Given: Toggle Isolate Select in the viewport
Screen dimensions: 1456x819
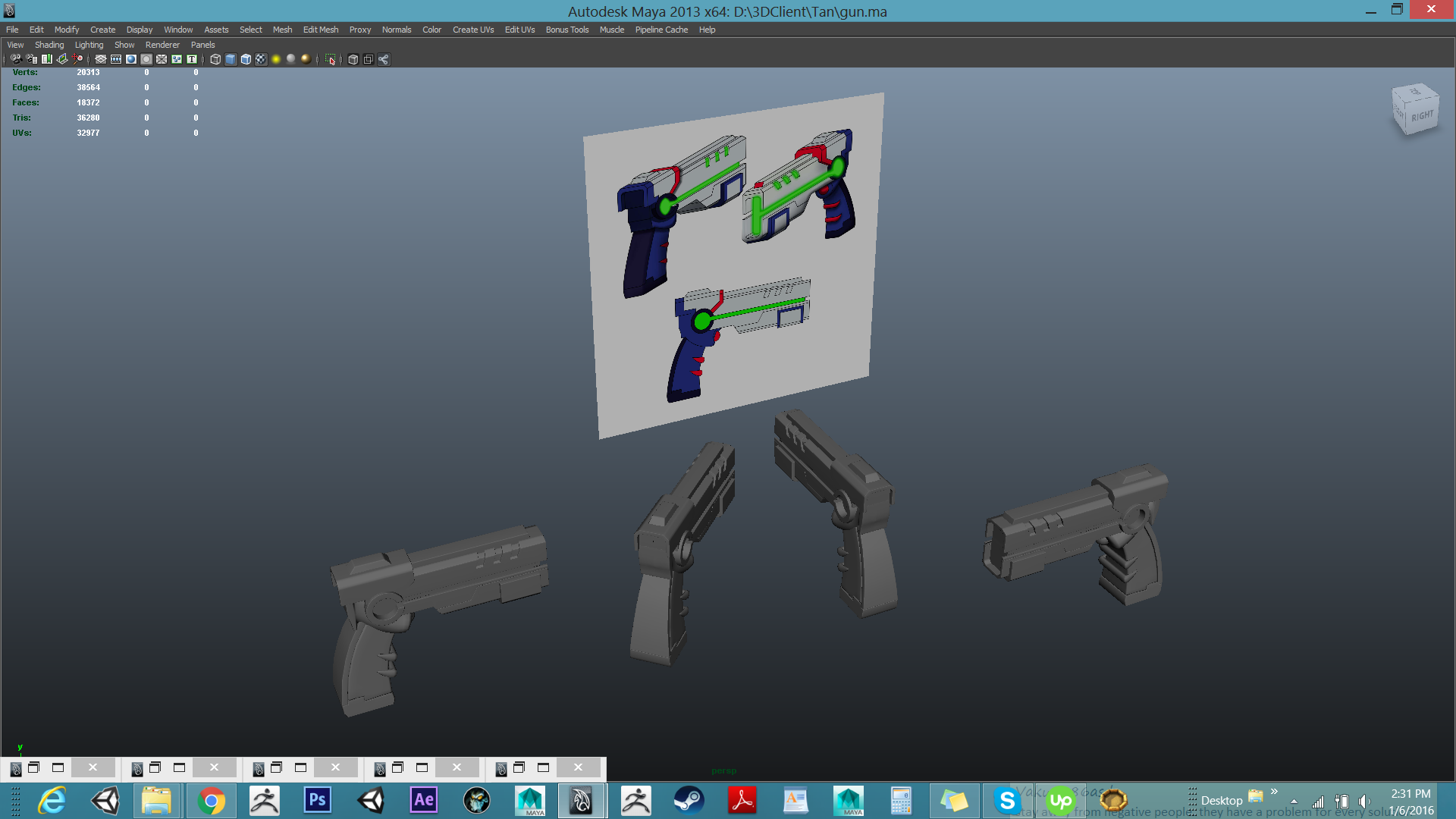Looking at the screenshot, I should click(x=331, y=59).
